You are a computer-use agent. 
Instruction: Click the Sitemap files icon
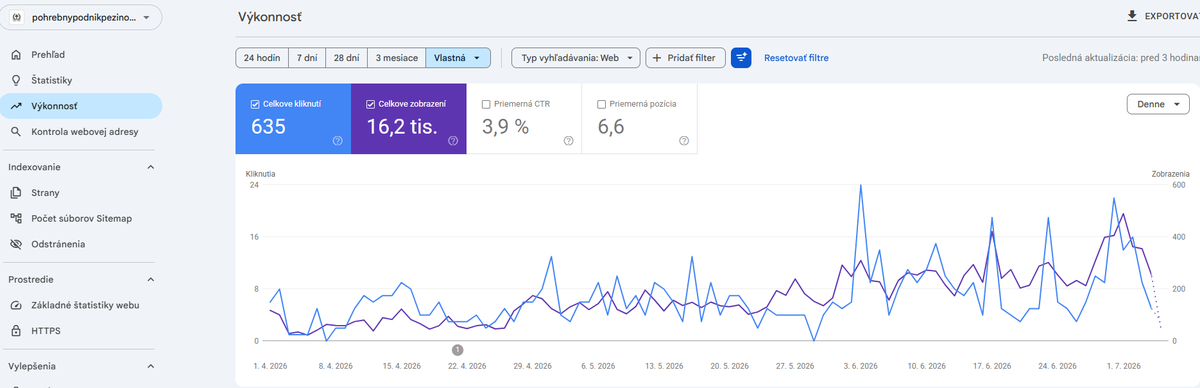click(15, 218)
